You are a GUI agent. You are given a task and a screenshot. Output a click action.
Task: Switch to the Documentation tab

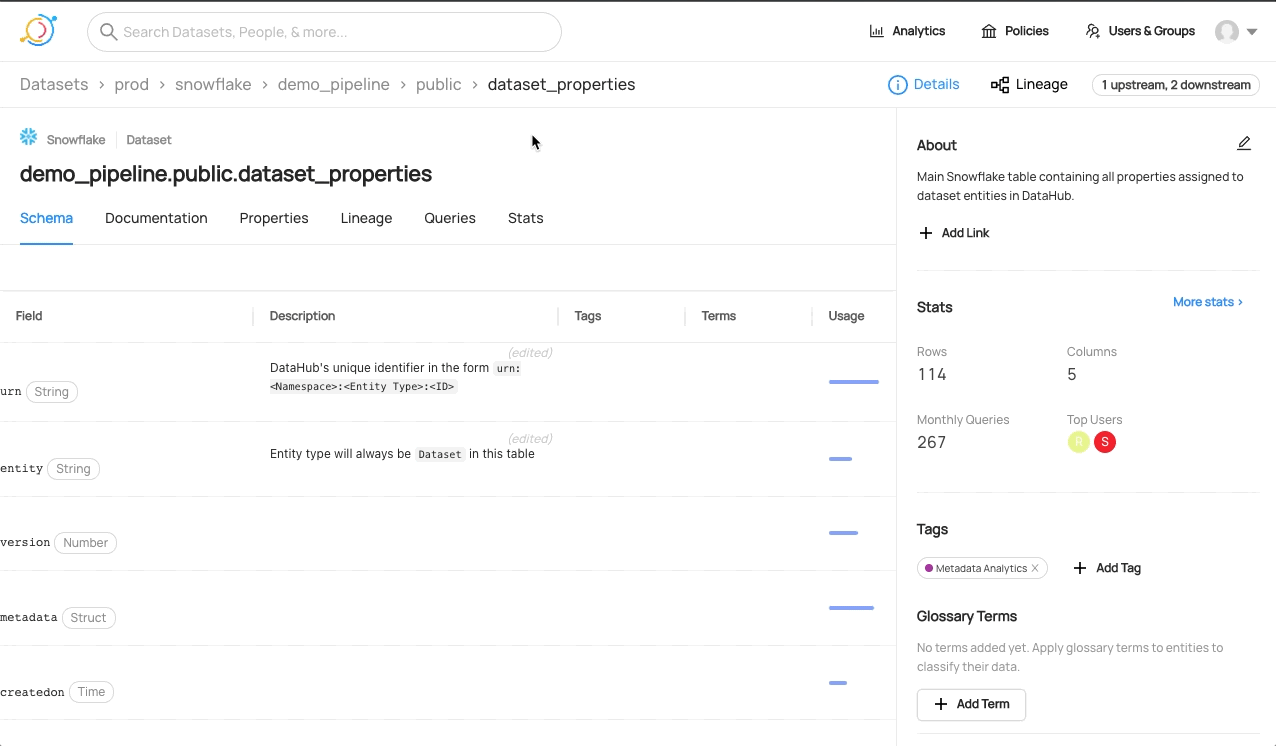click(156, 218)
